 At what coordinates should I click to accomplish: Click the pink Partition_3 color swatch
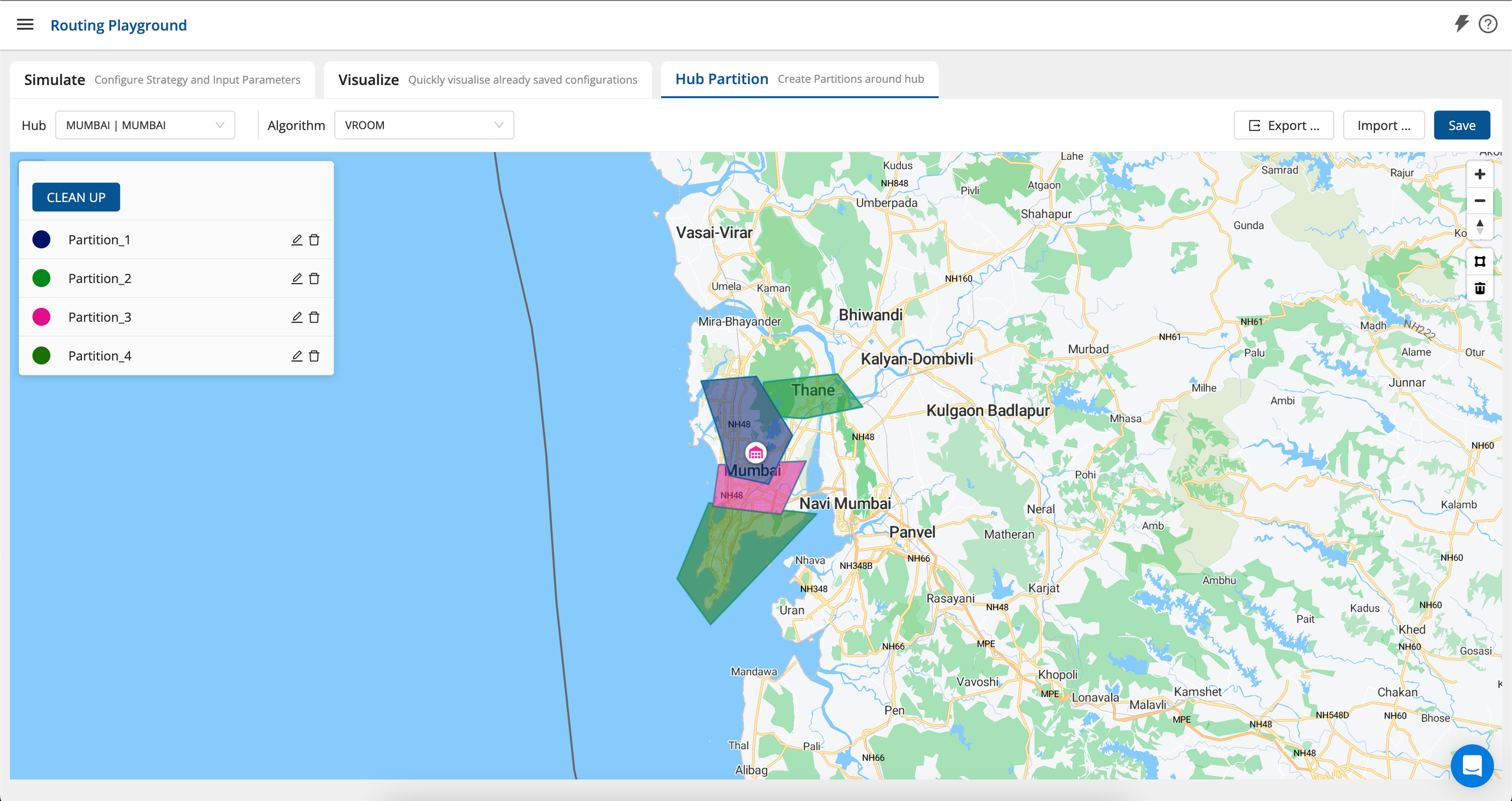click(41, 317)
